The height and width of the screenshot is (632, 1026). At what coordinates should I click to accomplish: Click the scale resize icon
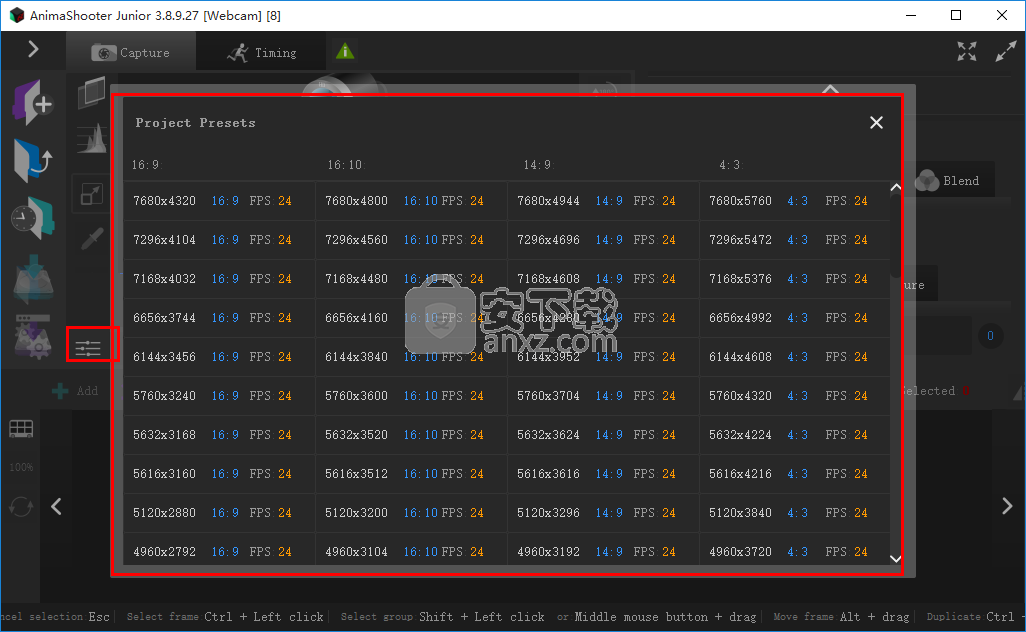pos(92,194)
